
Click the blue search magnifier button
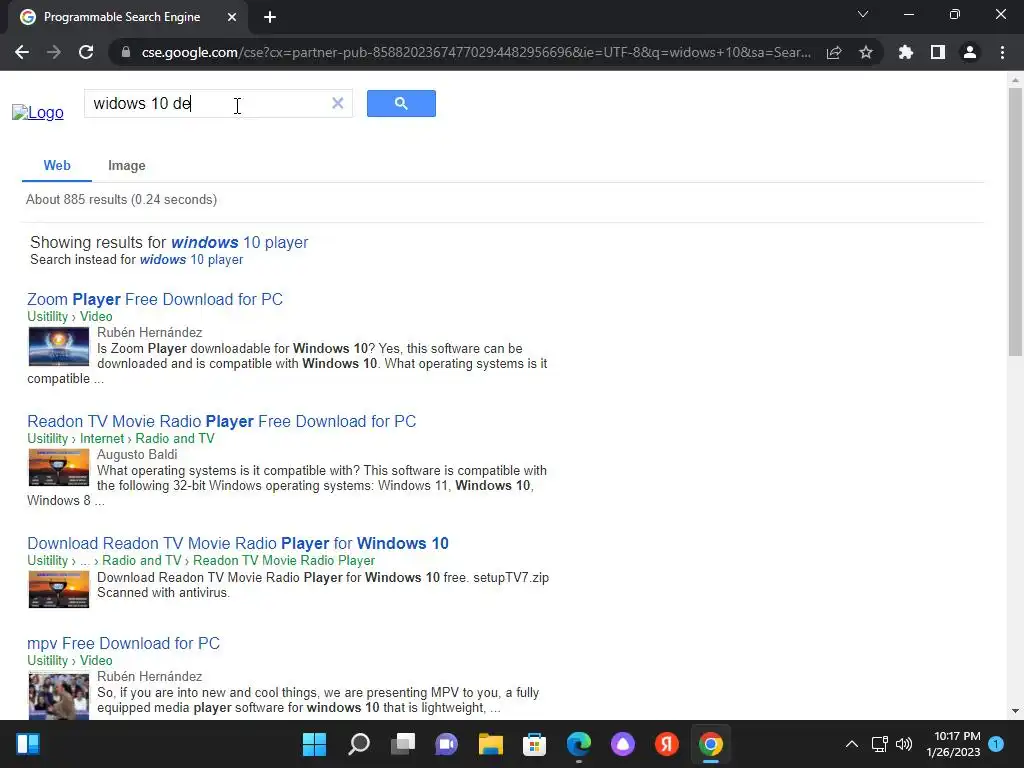point(401,103)
